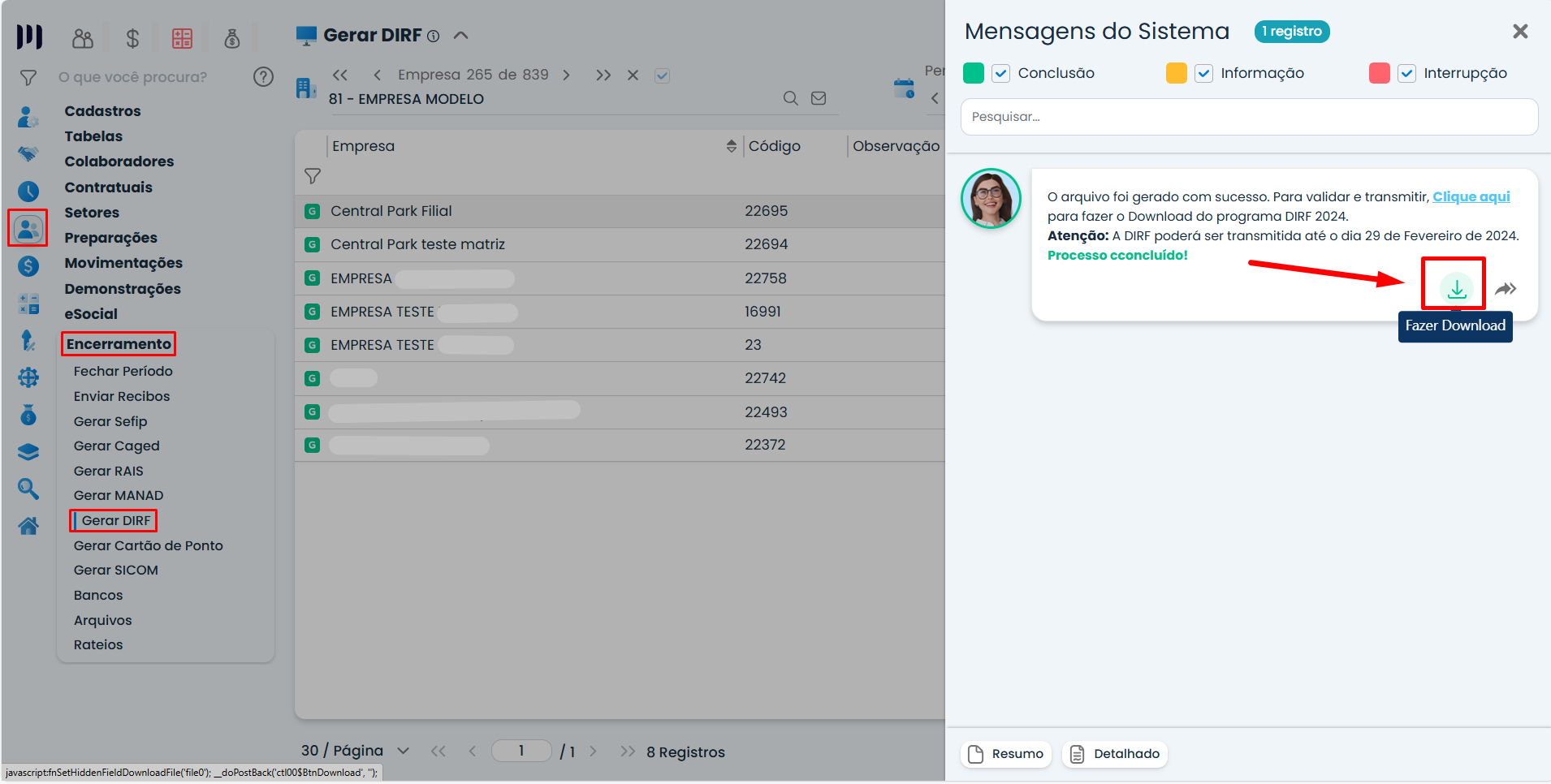This screenshot has width=1551, height=784.
Task: Open the dollar sign icon in the top bar
Action: 132,37
